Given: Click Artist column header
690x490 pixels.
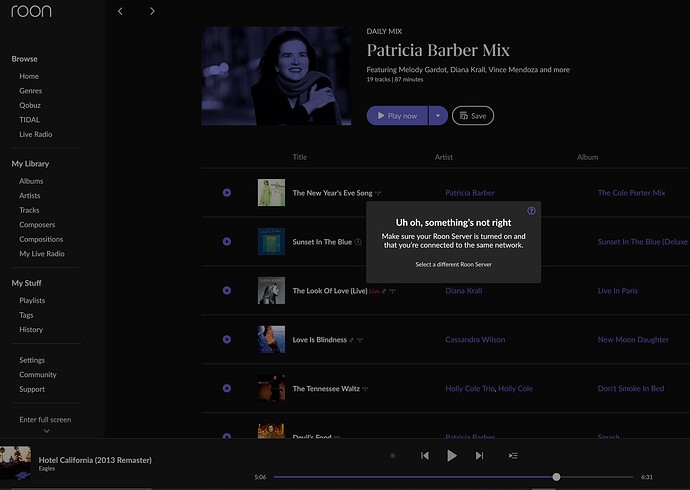Looking at the screenshot, I should 444,157.
